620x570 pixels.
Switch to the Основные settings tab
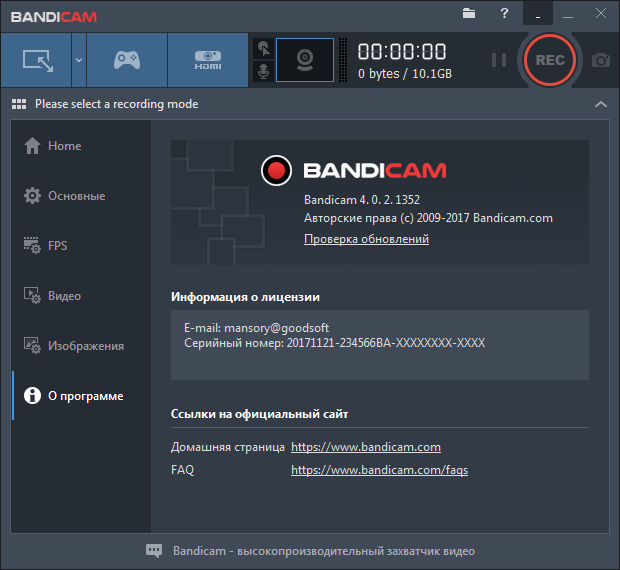coord(76,196)
